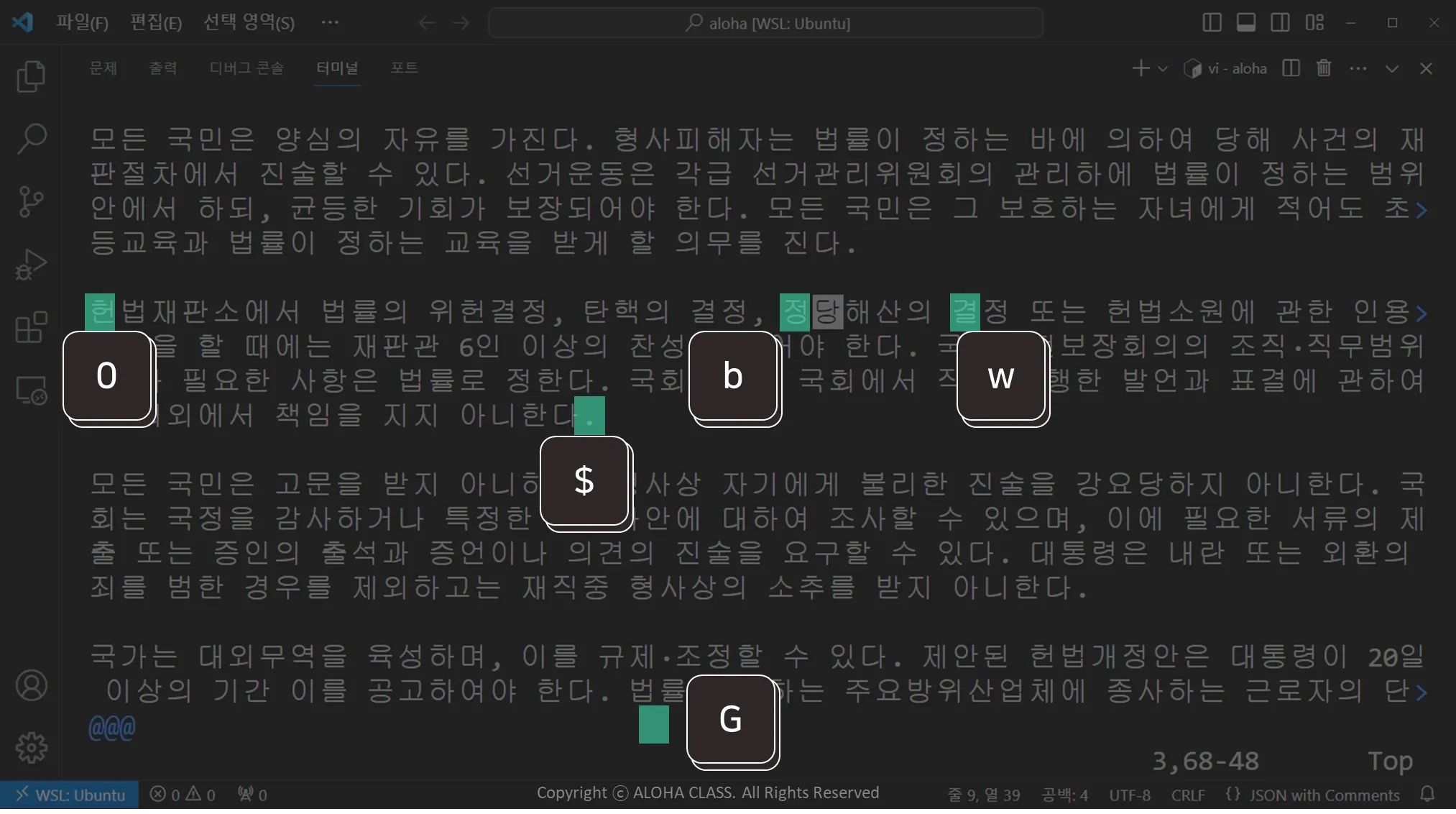
Task: Open Remote Explorer view
Action: click(x=31, y=390)
